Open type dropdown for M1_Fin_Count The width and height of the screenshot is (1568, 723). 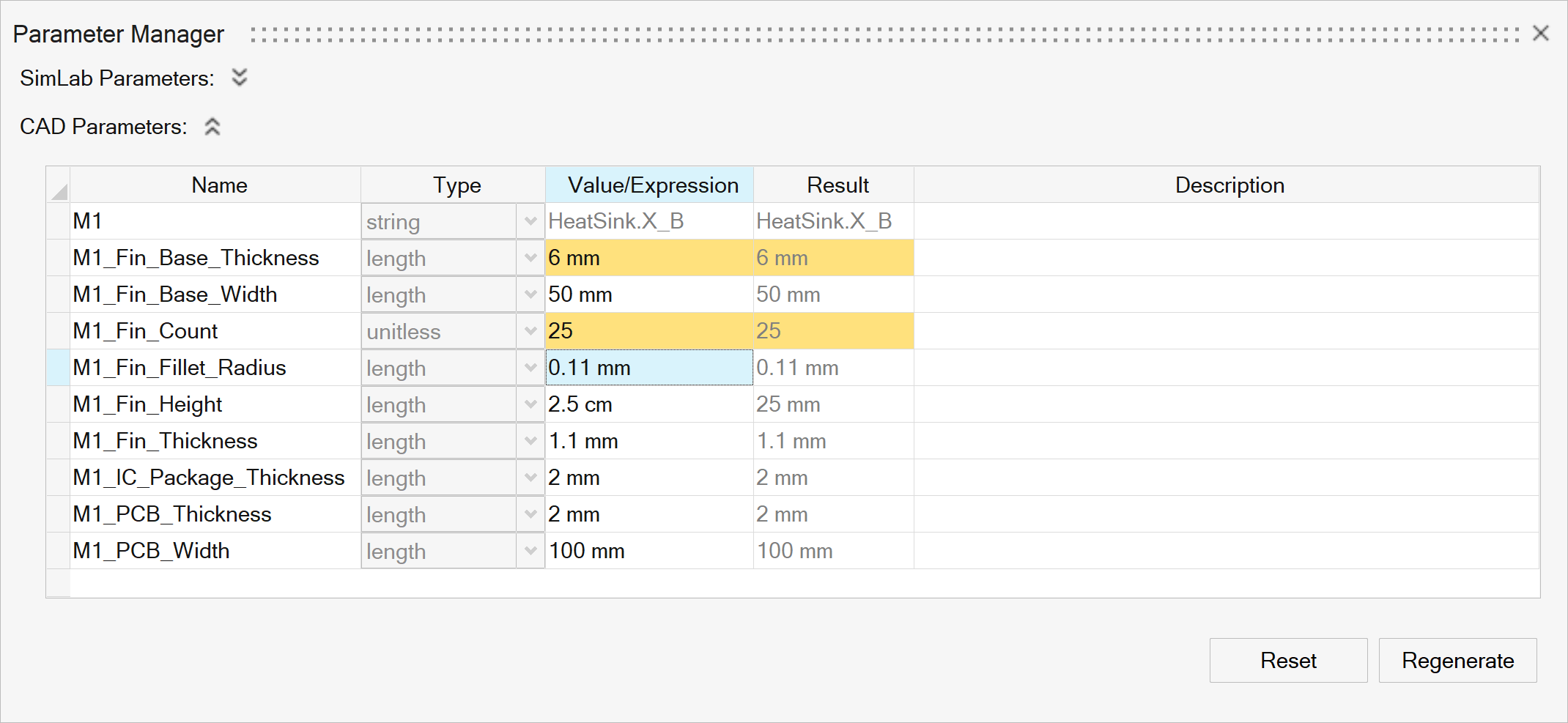tap(530, 331)
